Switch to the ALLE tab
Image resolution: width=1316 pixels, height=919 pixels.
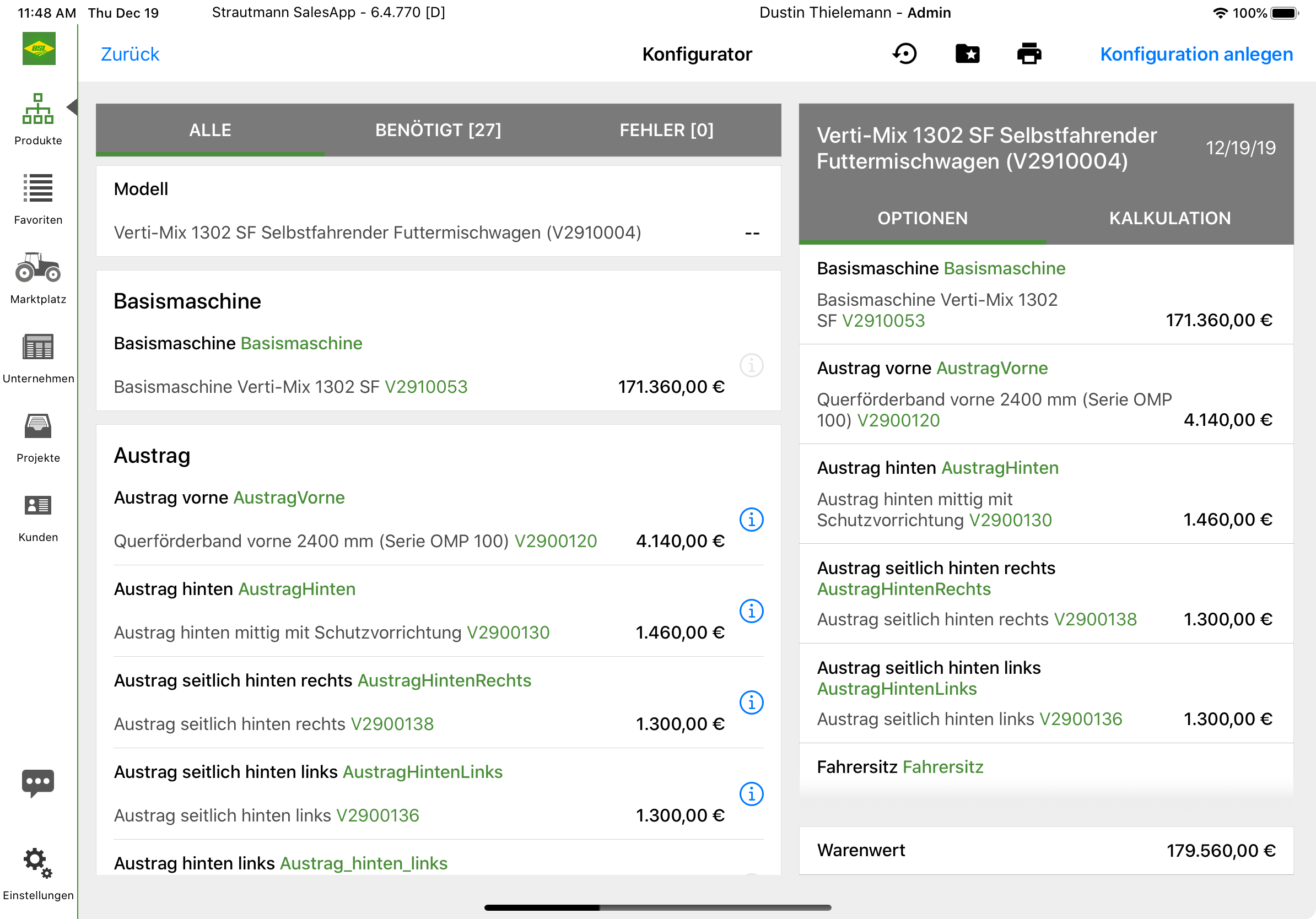[210, 130]
